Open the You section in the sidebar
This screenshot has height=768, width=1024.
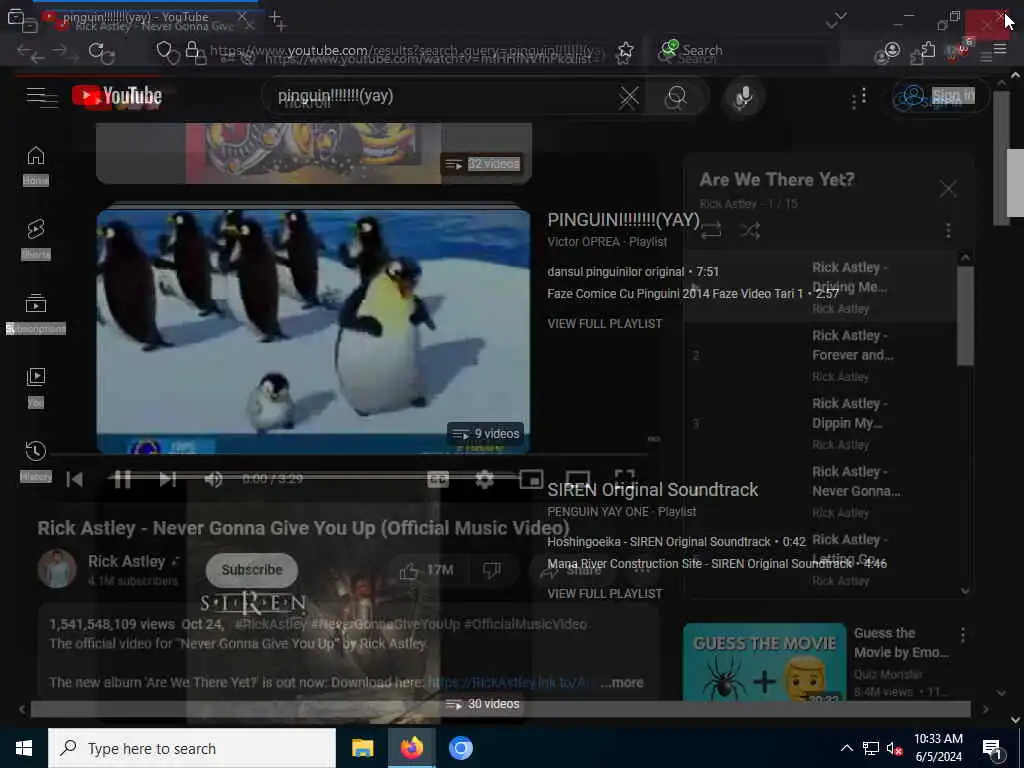(x=36, y=387)
